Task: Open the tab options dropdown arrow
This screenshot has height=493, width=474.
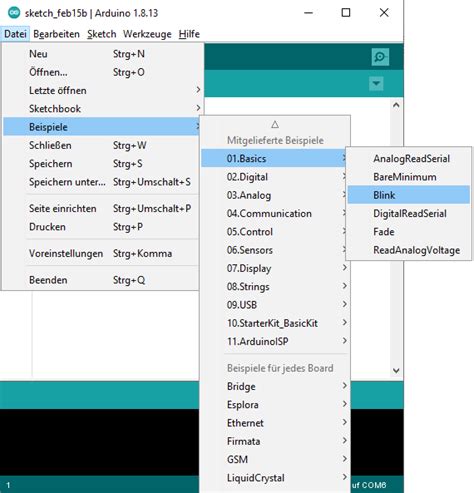Action: (x=376, y=83)
